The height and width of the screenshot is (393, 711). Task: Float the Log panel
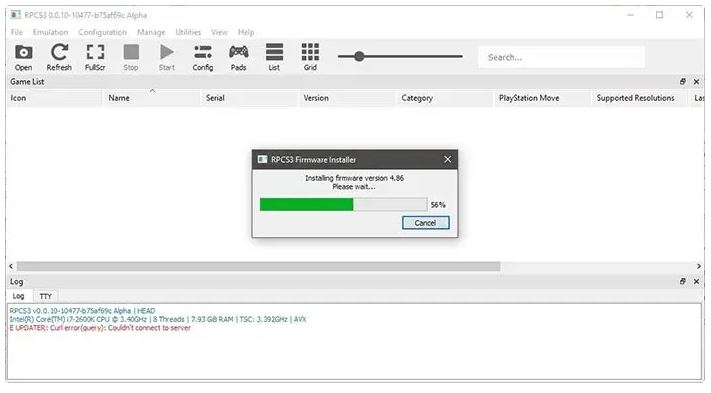click(682, 281)
